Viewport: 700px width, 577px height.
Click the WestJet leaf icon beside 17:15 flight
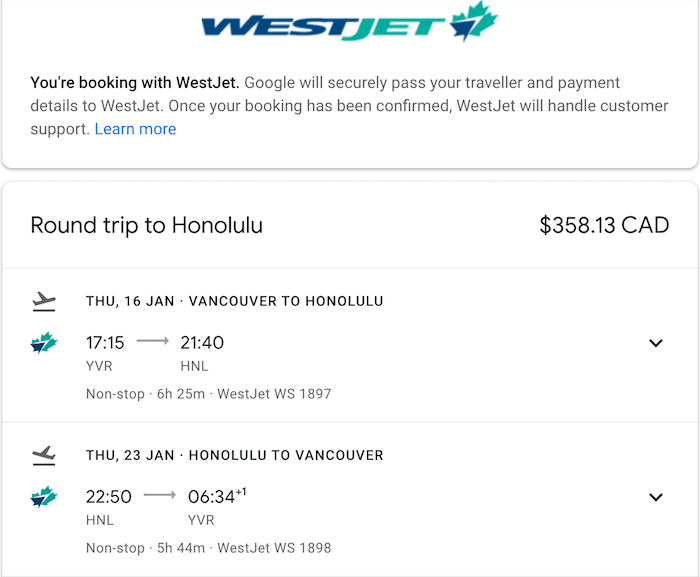tap(44, 343)
